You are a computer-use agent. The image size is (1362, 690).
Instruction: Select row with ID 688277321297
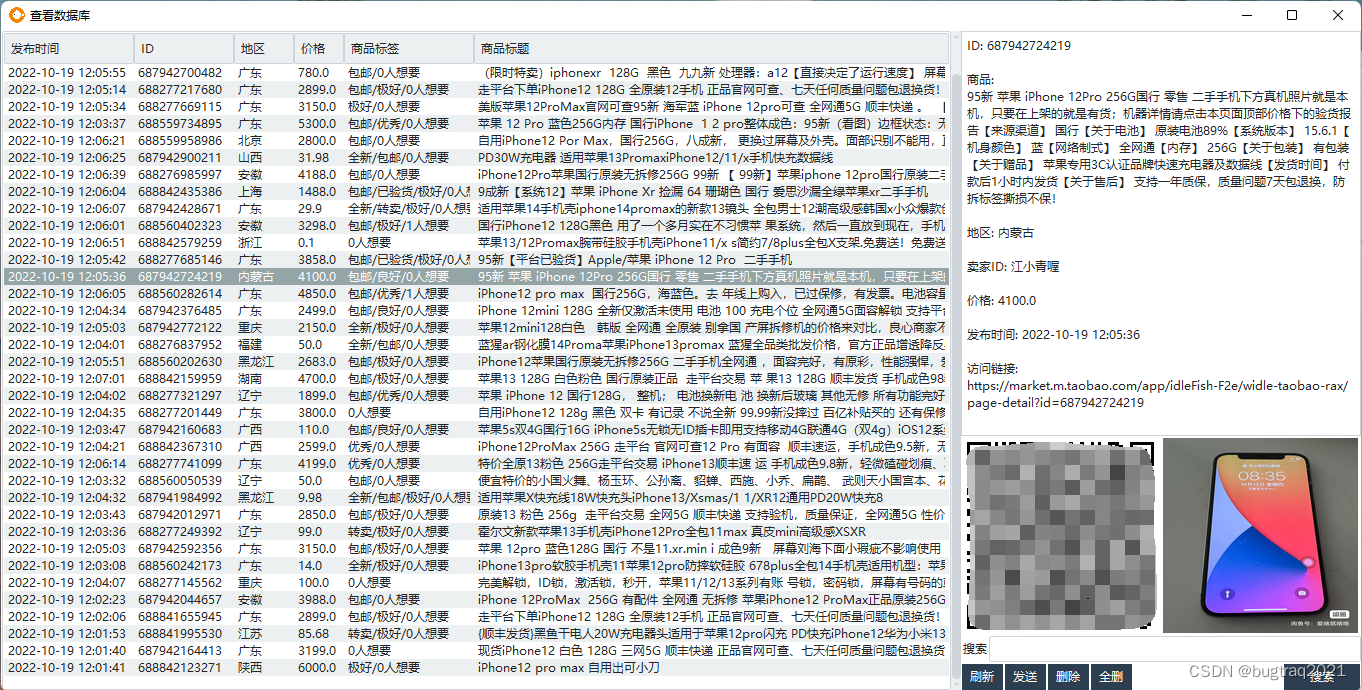pyautogui.click(x=475, y=396)
